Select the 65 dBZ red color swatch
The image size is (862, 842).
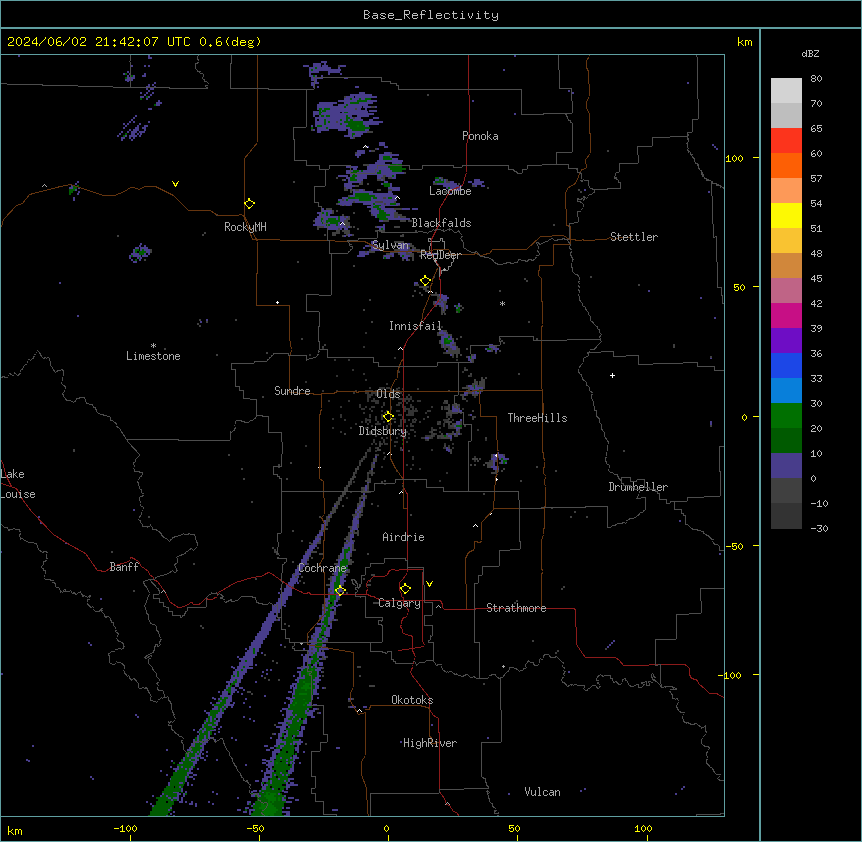point(786,140)
